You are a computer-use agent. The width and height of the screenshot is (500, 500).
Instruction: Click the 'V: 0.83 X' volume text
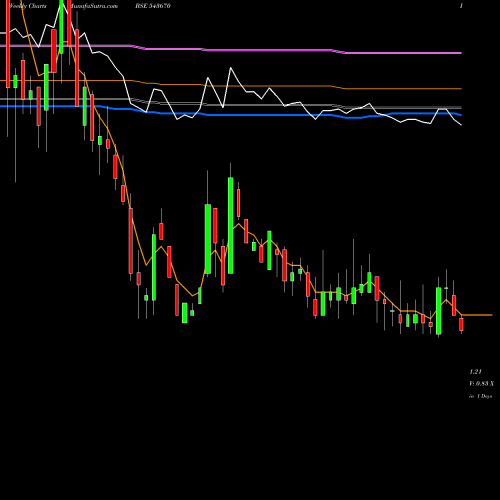pyautogui.click(x=481, y=384)
